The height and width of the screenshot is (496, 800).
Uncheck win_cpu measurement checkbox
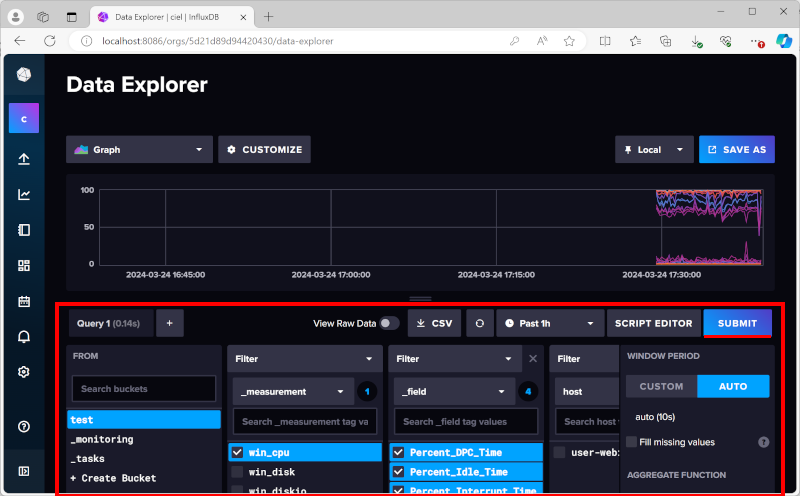click(237, 452)
